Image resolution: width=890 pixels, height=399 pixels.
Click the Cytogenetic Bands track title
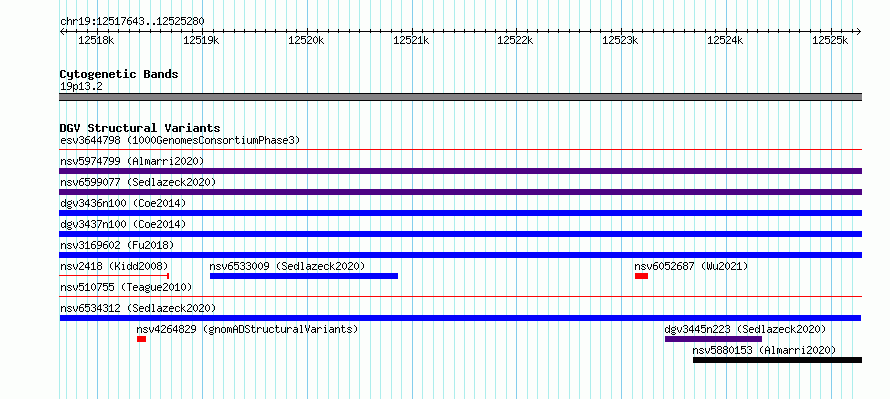tap(119, 74)
